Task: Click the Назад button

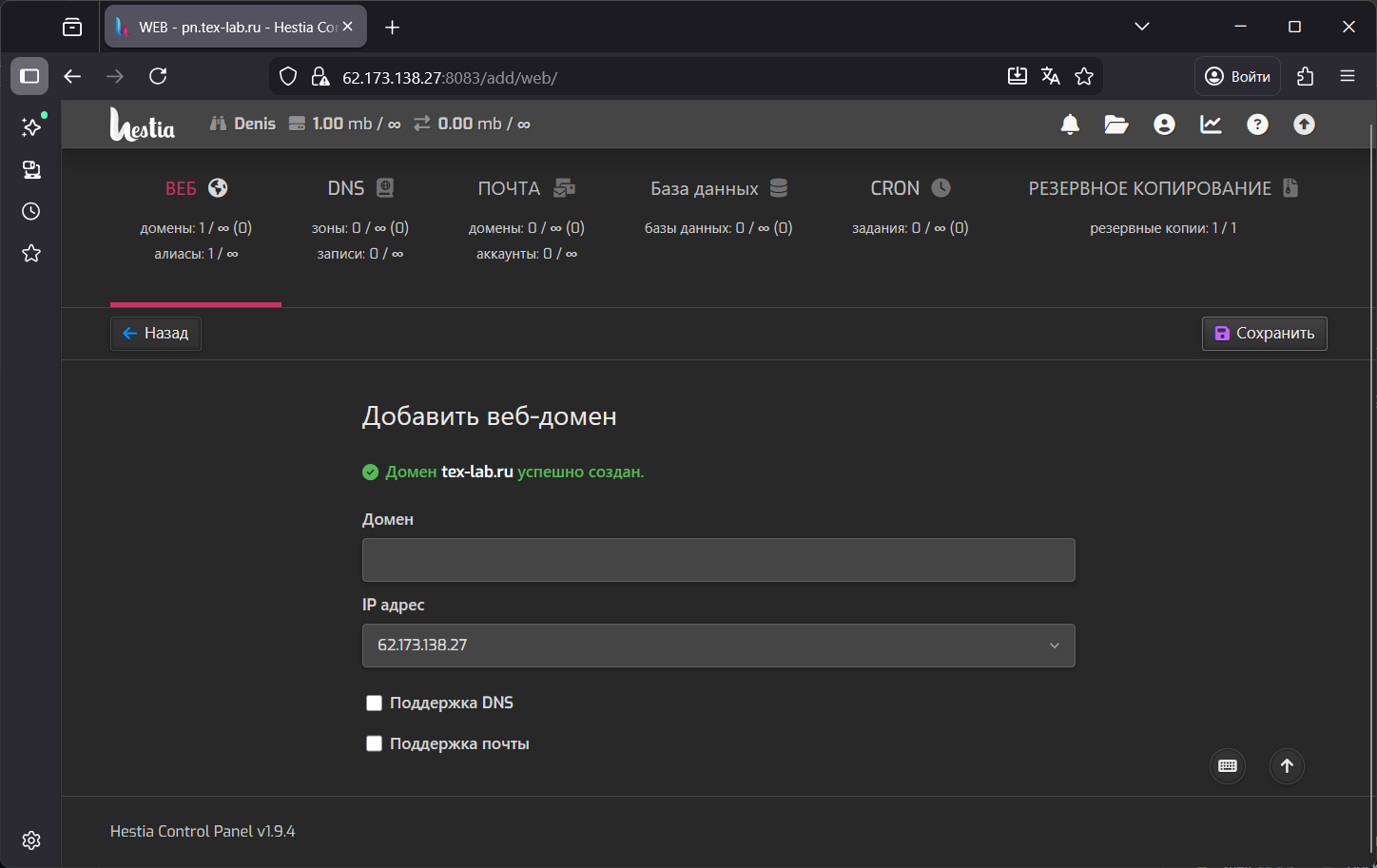Action: point(156,334)
